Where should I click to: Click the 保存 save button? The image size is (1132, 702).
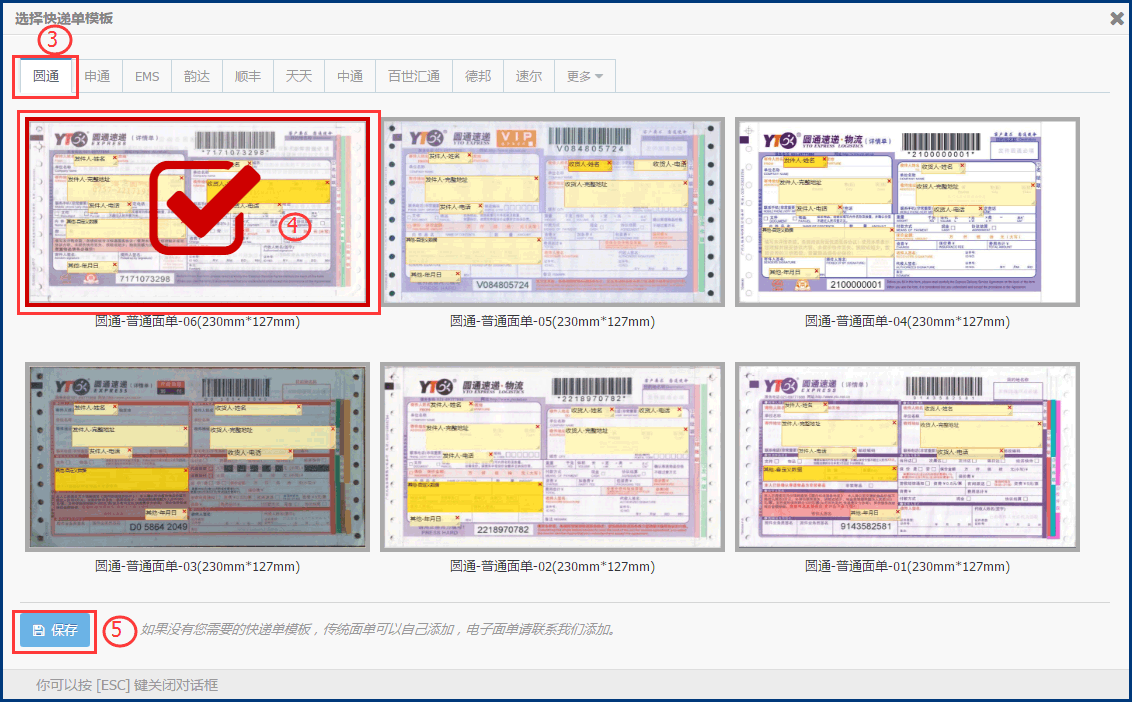pyautogui.click(x=55, y=630)
